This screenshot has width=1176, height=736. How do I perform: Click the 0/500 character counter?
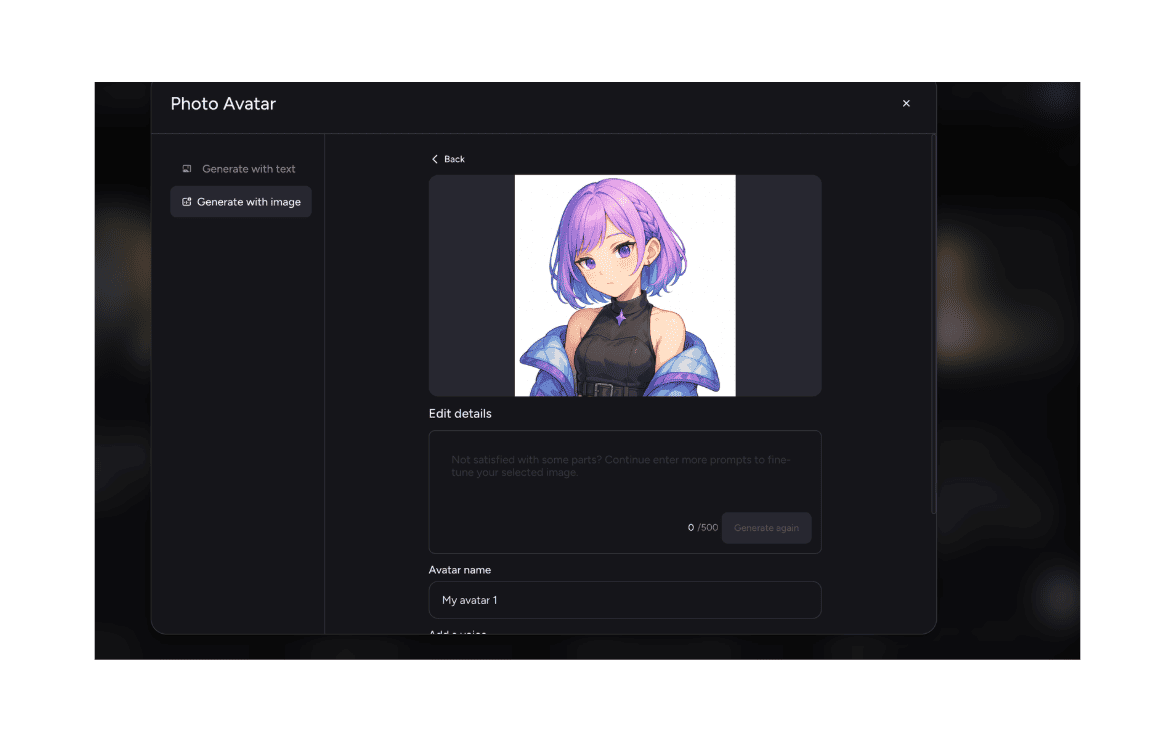pyautogui.click(x=703, y=528)
